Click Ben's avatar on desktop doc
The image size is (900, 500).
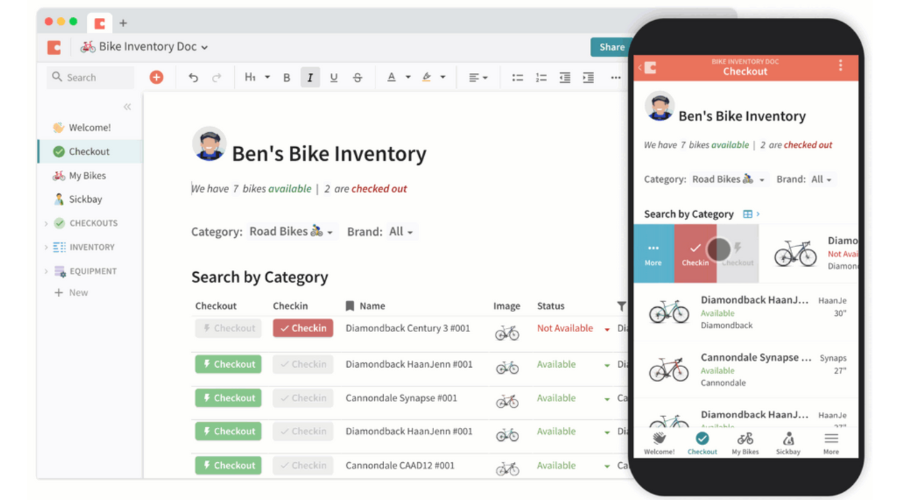point(209,144)
